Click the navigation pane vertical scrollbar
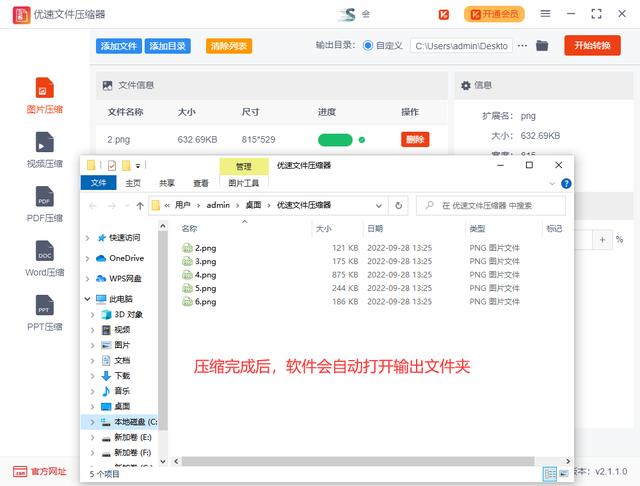This screenshot has width=640, height=486. [x=163, y=329]
